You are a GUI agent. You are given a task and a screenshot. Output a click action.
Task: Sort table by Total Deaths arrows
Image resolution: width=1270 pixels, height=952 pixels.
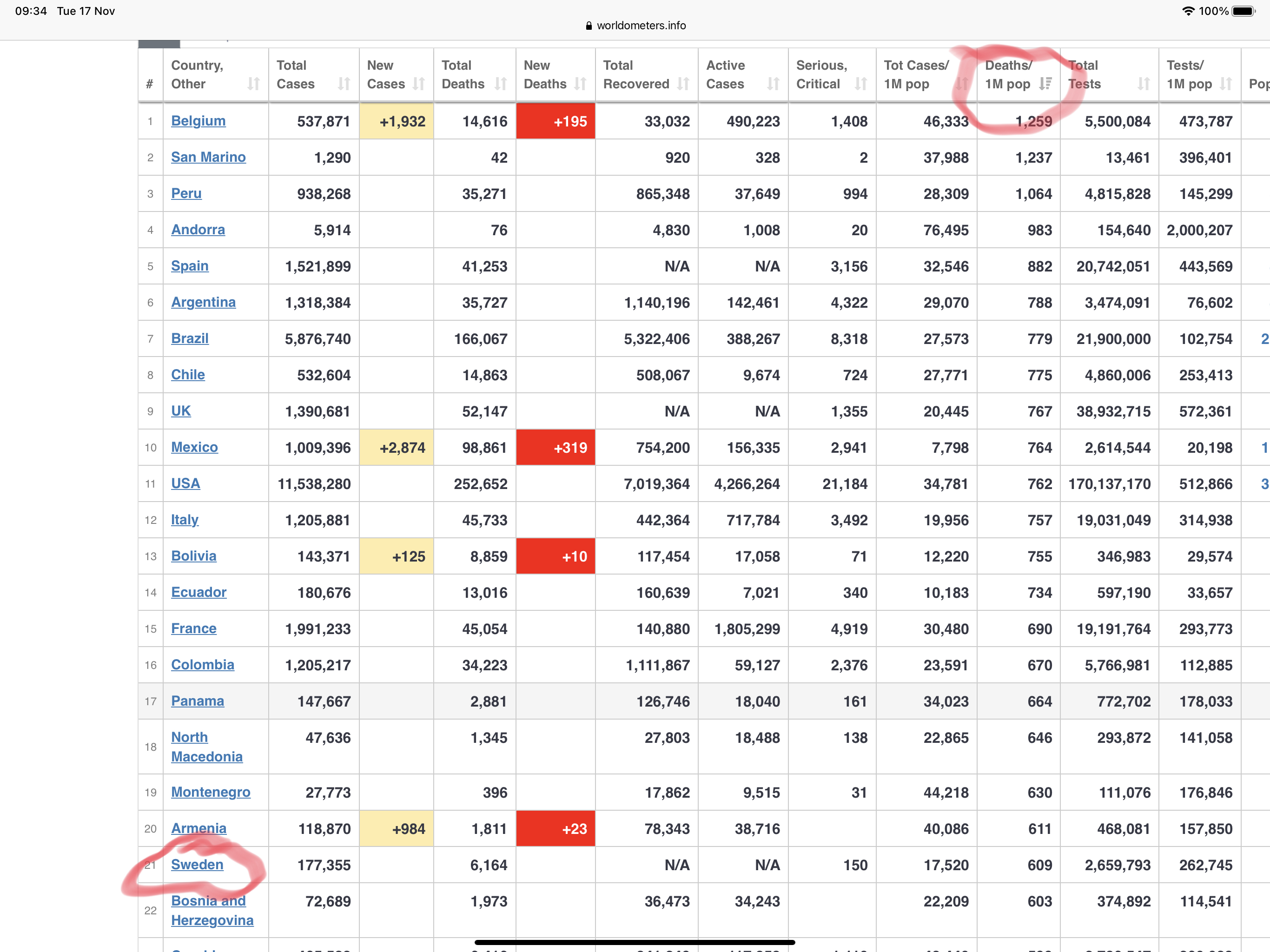coord(501,84)
